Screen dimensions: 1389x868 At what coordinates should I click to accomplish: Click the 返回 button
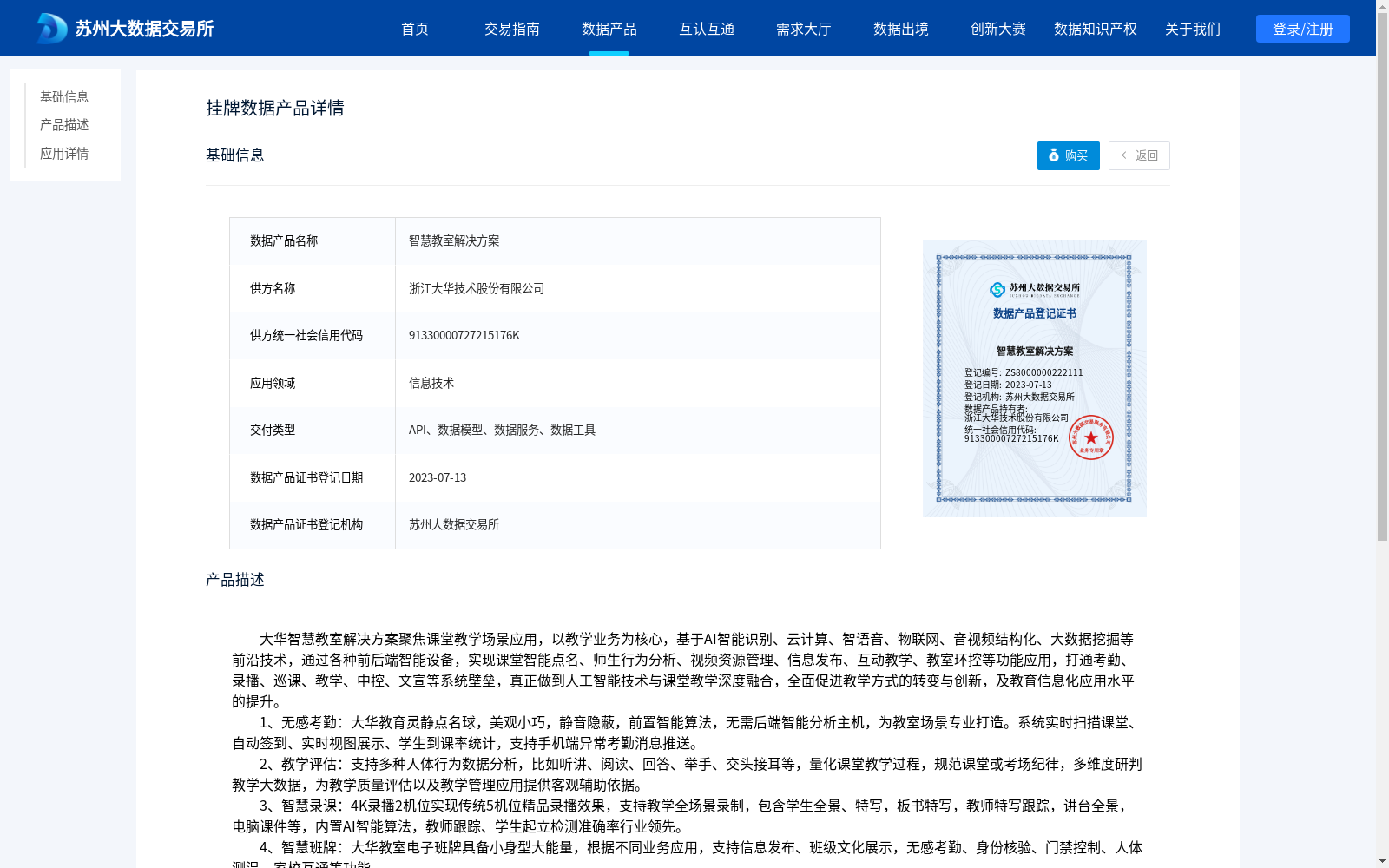click(1139, 155)
